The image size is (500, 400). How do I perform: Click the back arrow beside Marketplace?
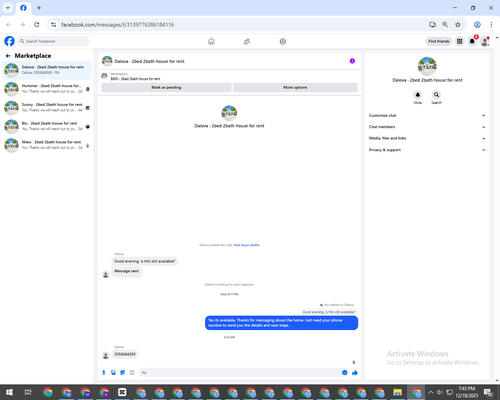[x=8, y=56]
